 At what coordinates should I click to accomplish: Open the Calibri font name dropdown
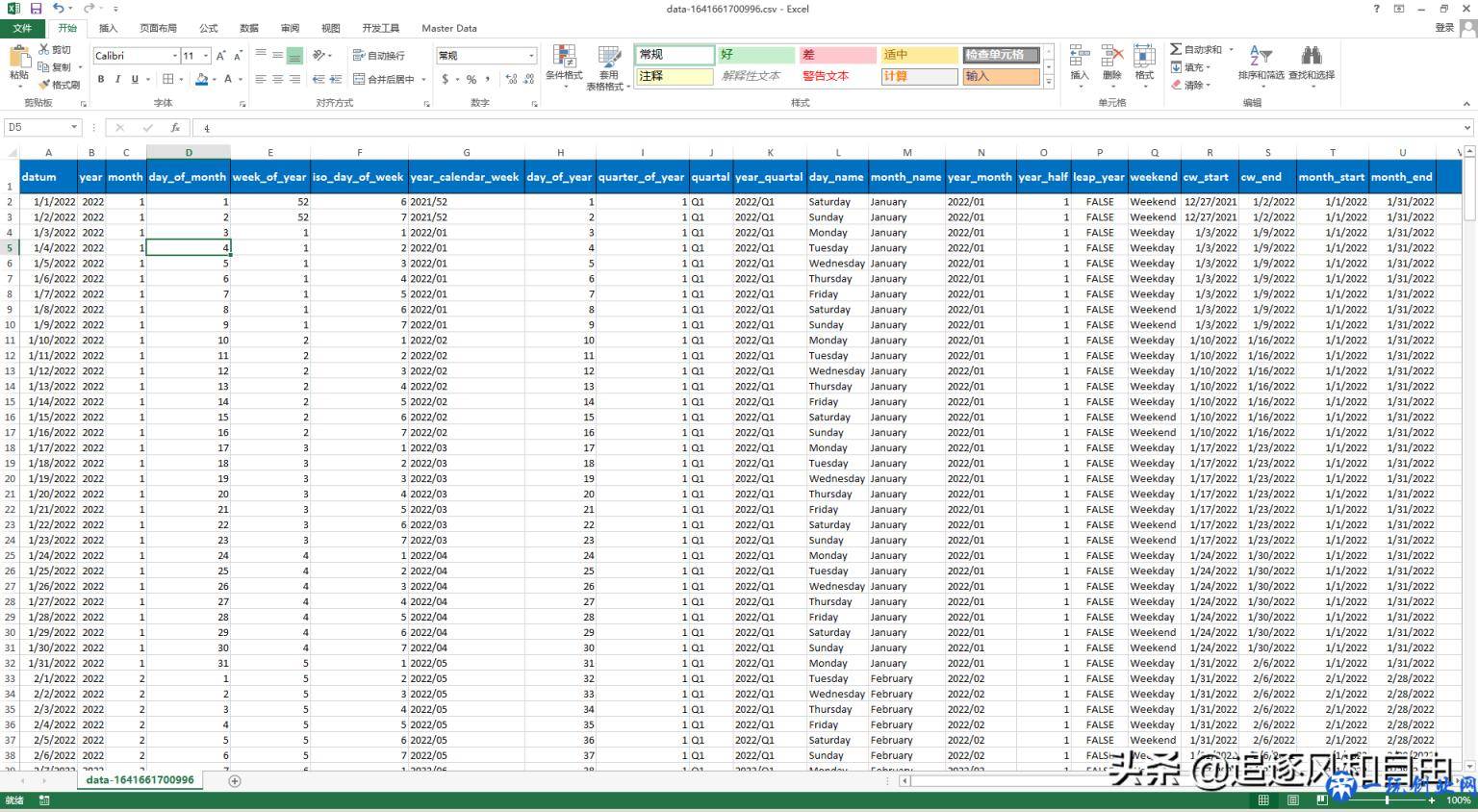(175, 56)
